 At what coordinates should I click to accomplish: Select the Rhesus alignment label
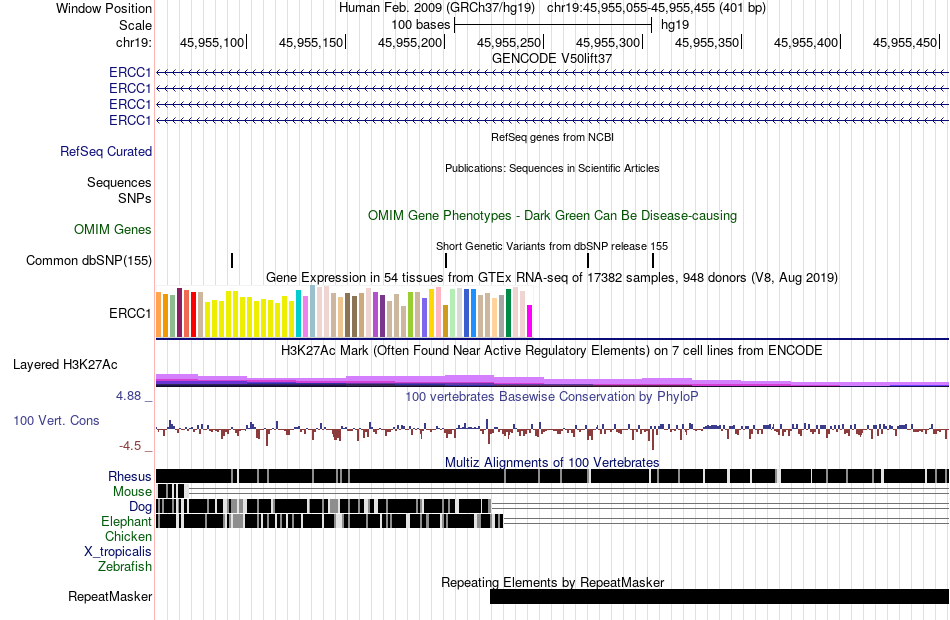click(x=130, y=476)
